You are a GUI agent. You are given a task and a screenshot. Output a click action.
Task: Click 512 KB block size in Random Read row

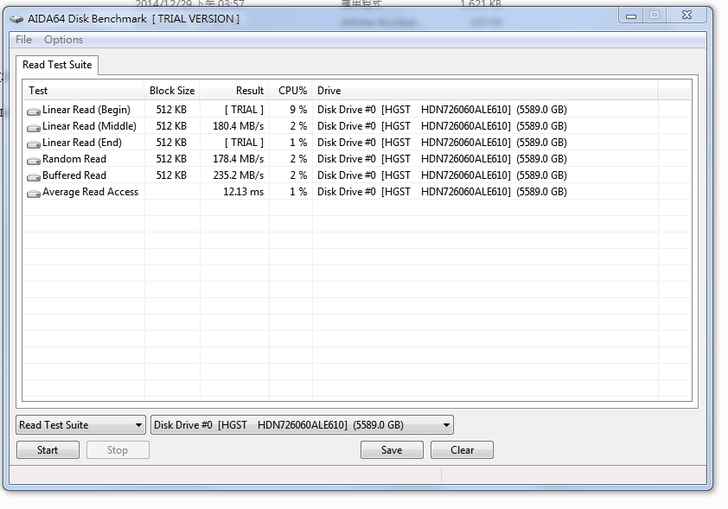pyautogui.click(x=171, y=159)
